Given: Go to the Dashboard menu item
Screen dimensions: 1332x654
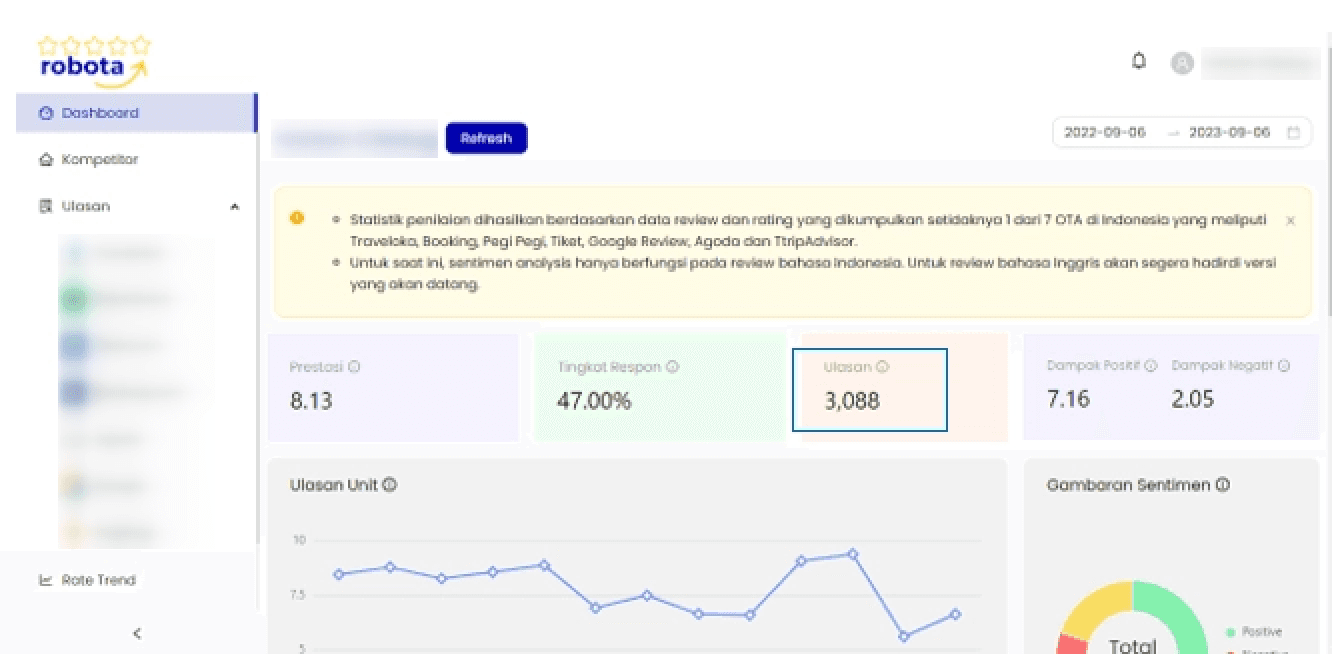Looking at the screenshot, I should pyautogui.click(x=136, y=113).
